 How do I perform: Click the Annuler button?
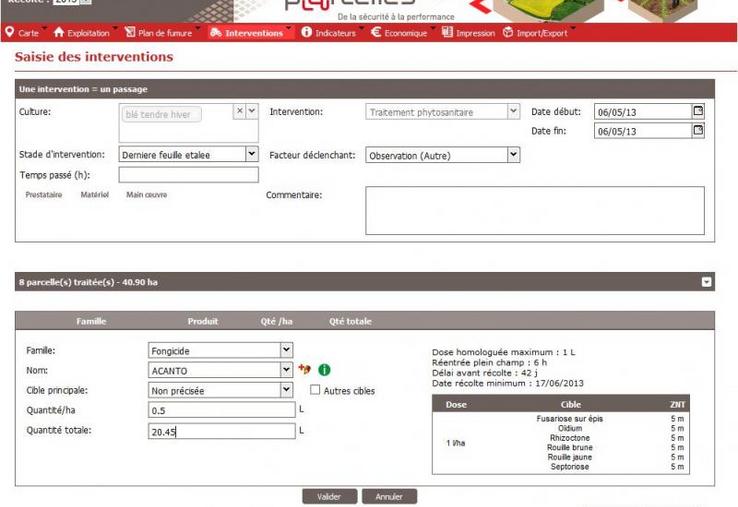pos(389,496)
